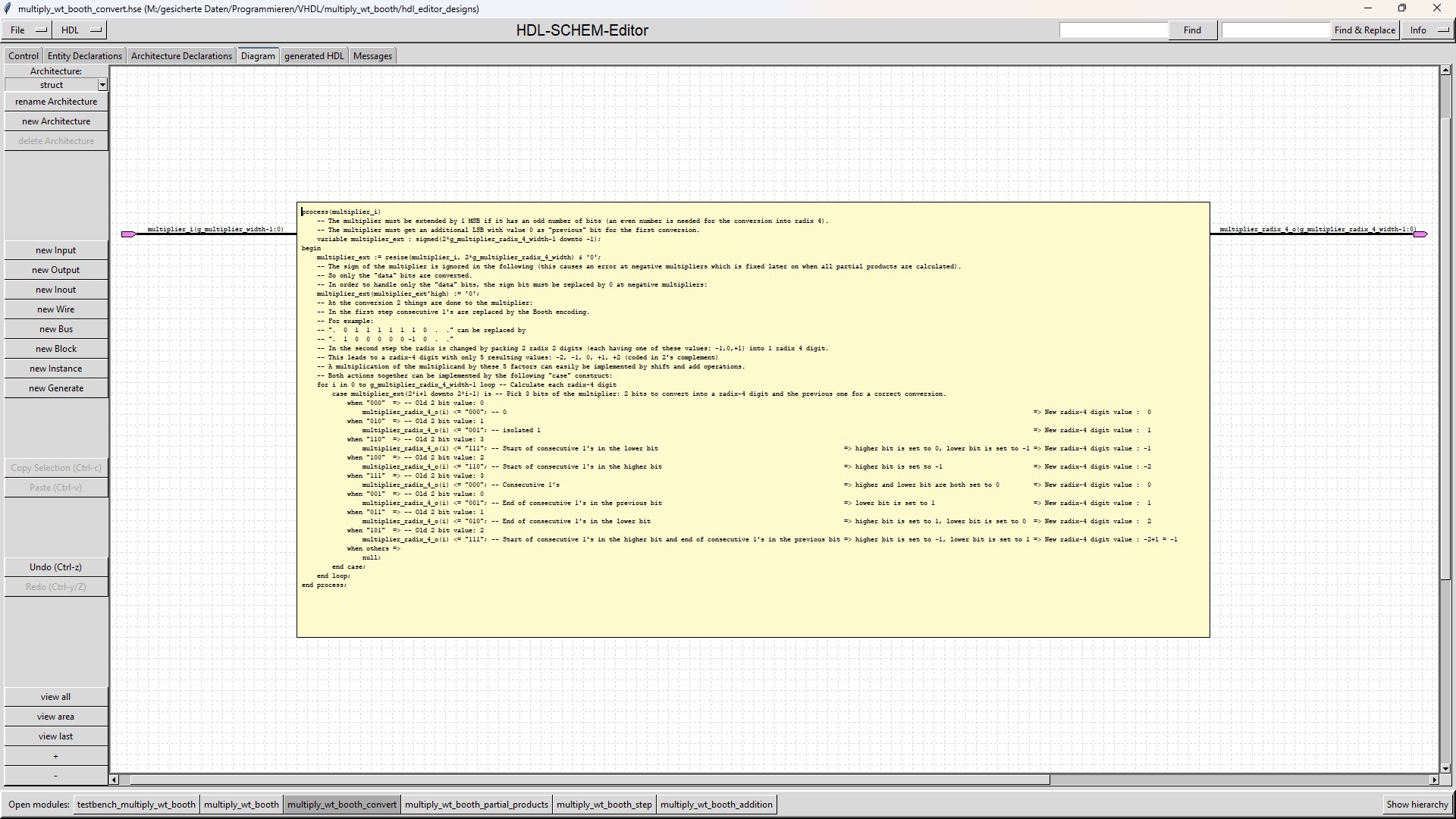Open the Info menu
Viewport: 1456px width, 819px height.
[1427, 30]
